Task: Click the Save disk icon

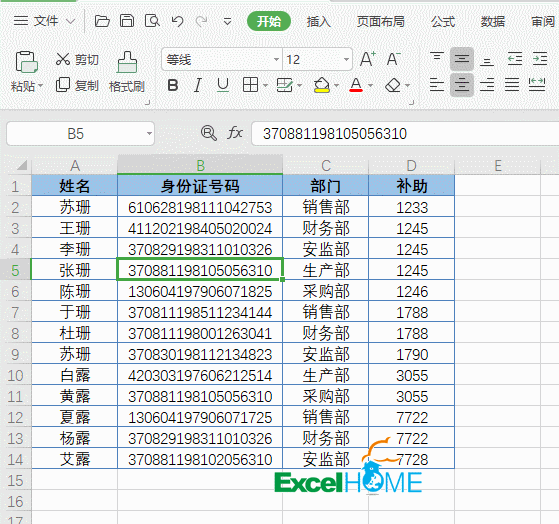Action: pyautogui.click(x=127, y=21)
